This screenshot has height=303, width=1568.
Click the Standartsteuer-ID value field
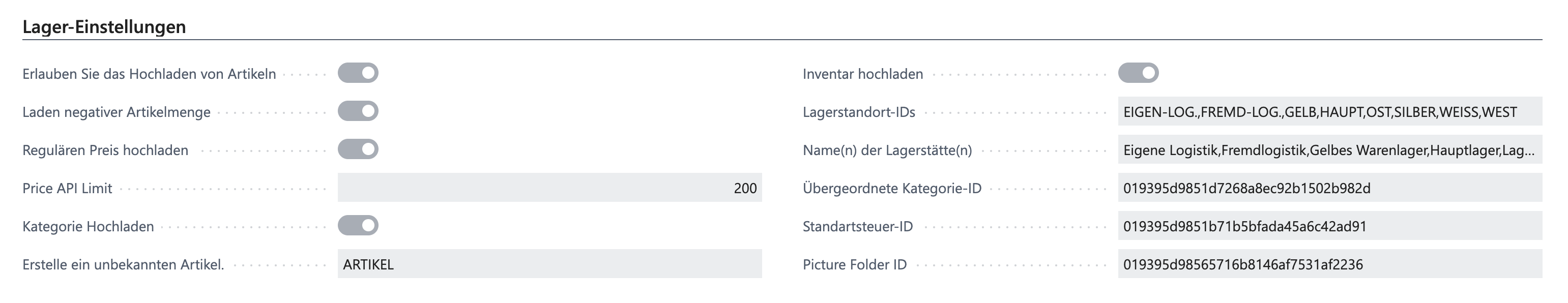point(1329,226)
